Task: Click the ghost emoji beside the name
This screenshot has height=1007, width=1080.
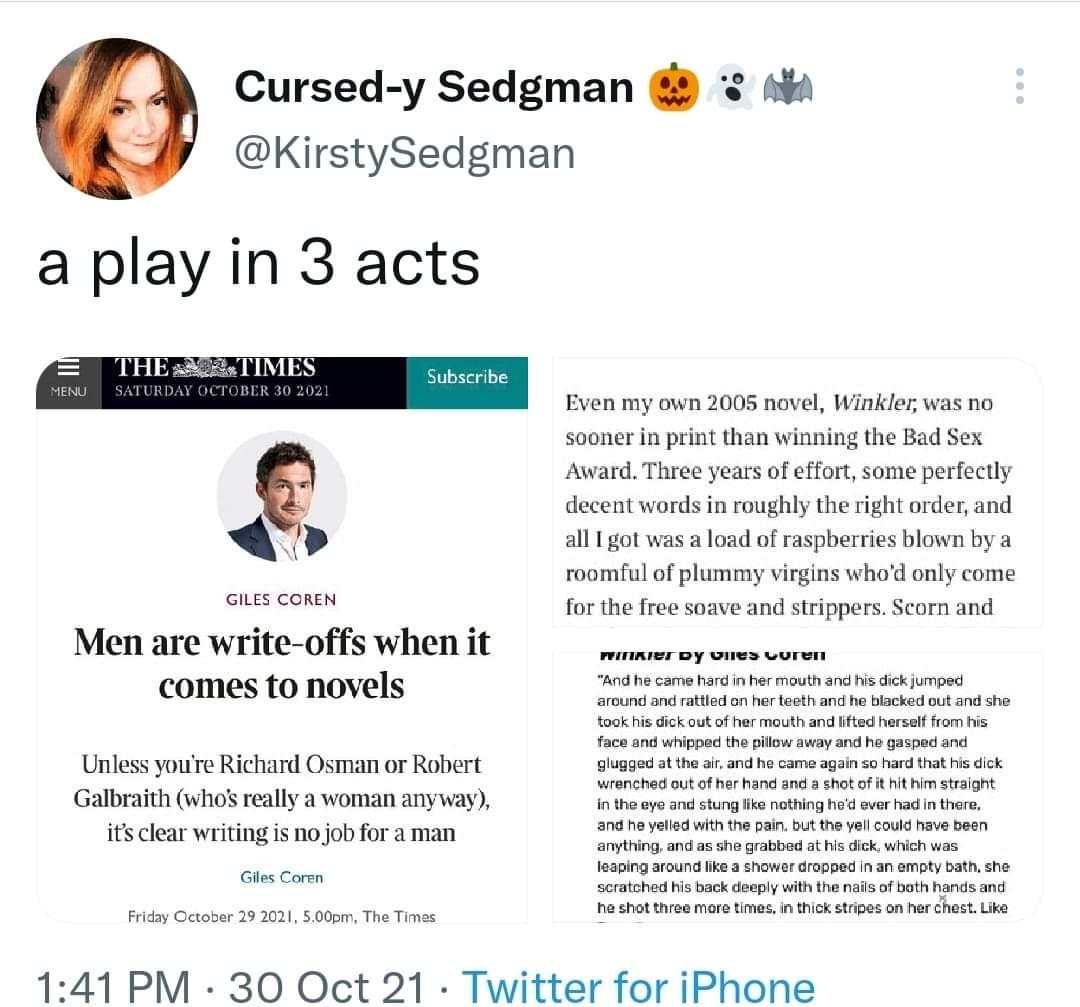Action: click(730, 89)
